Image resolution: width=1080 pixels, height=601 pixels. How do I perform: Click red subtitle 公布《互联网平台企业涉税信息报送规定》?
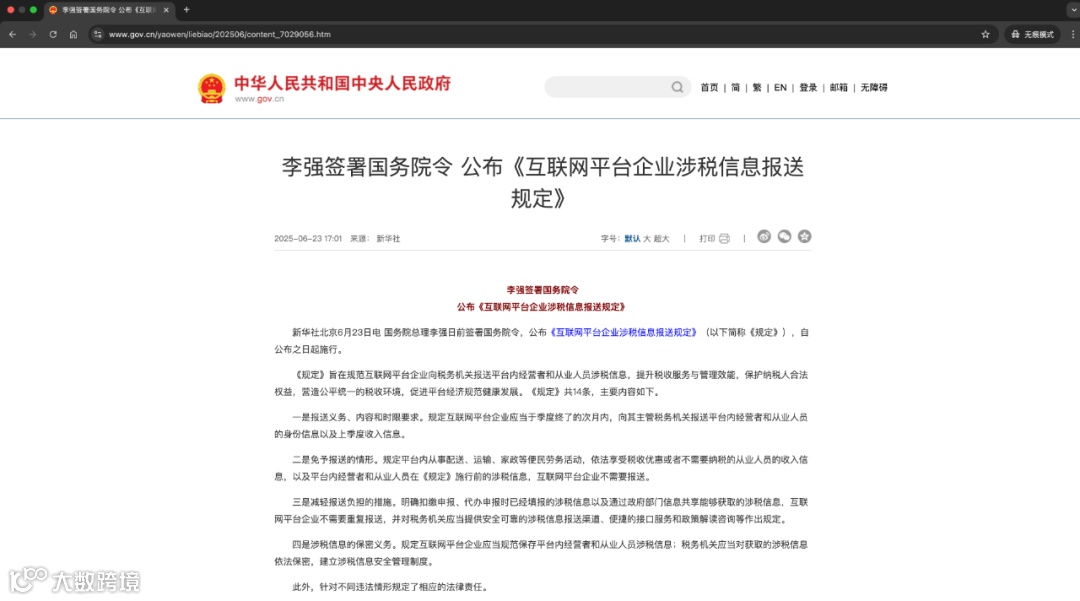tap(541, 307)
